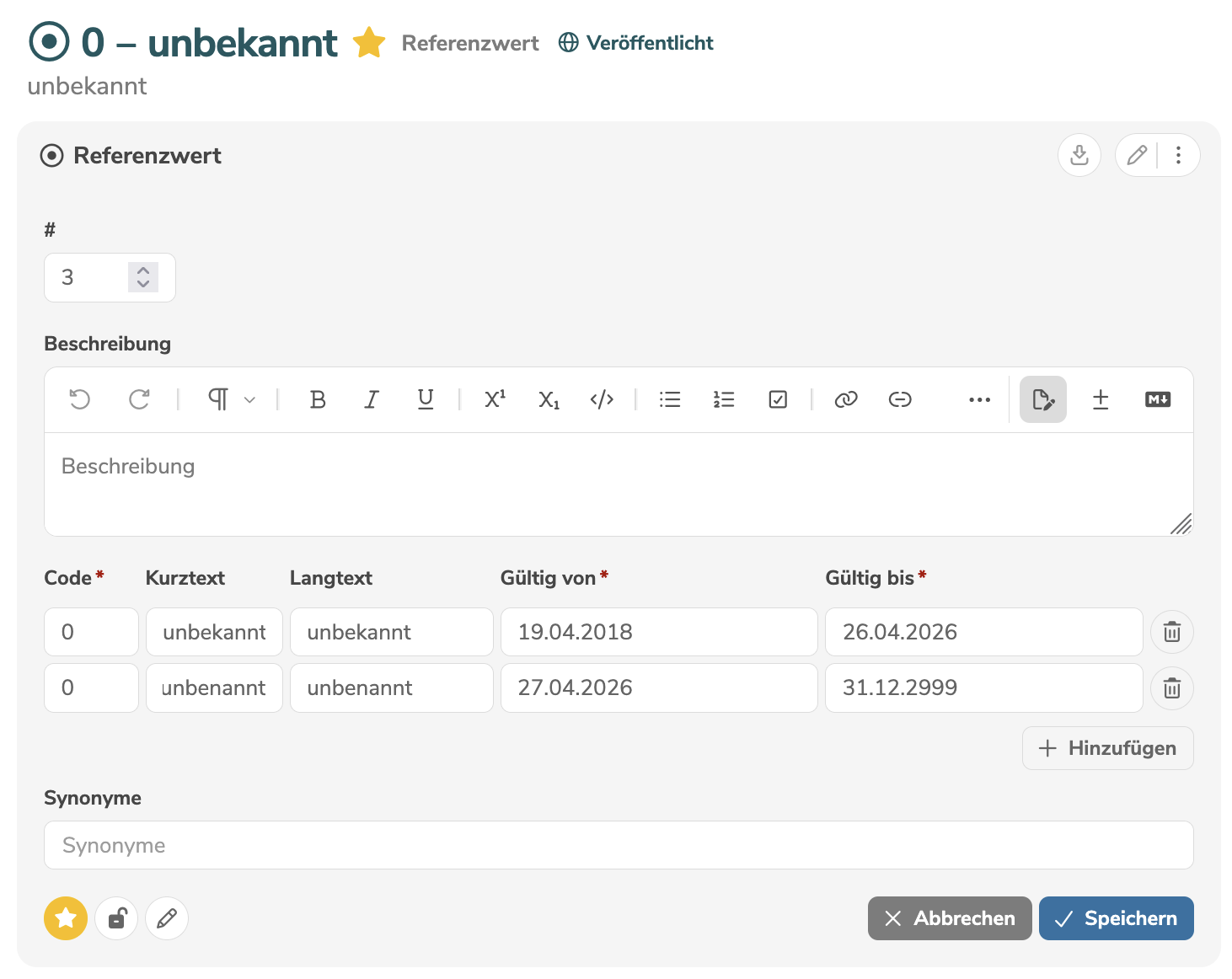
Task: Decrease the # number with the down arrow
Action: point(143,284)
